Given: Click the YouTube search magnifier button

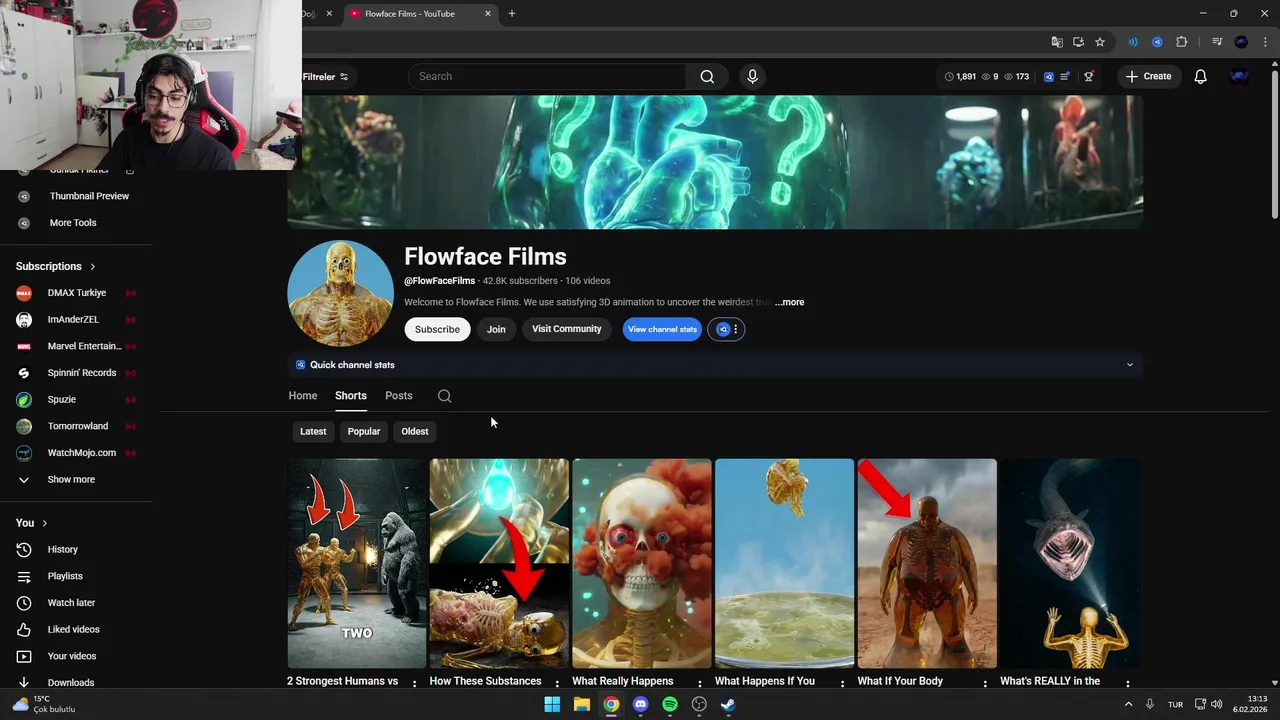Looking at the screenshot, I should (707, 77).
